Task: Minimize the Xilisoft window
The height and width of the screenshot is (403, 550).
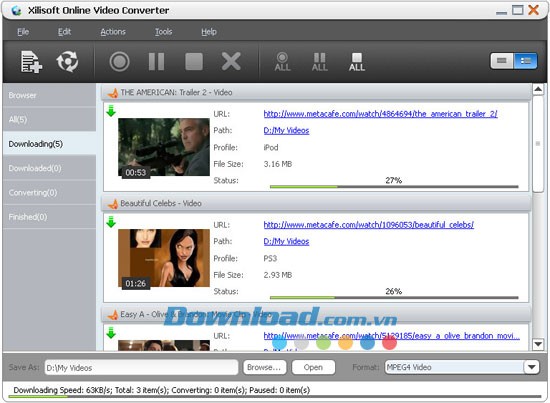Action: tap(501, 12)
